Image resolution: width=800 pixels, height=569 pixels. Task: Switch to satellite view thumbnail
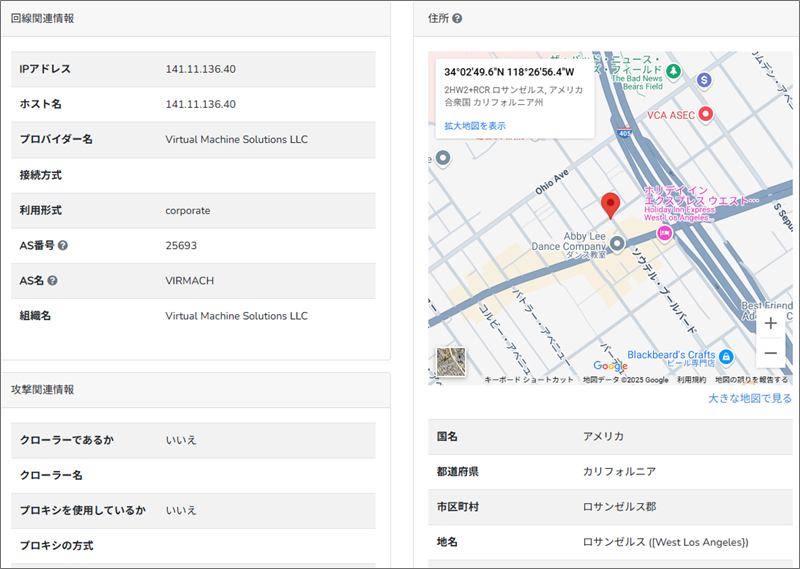(x=452, y=361)
